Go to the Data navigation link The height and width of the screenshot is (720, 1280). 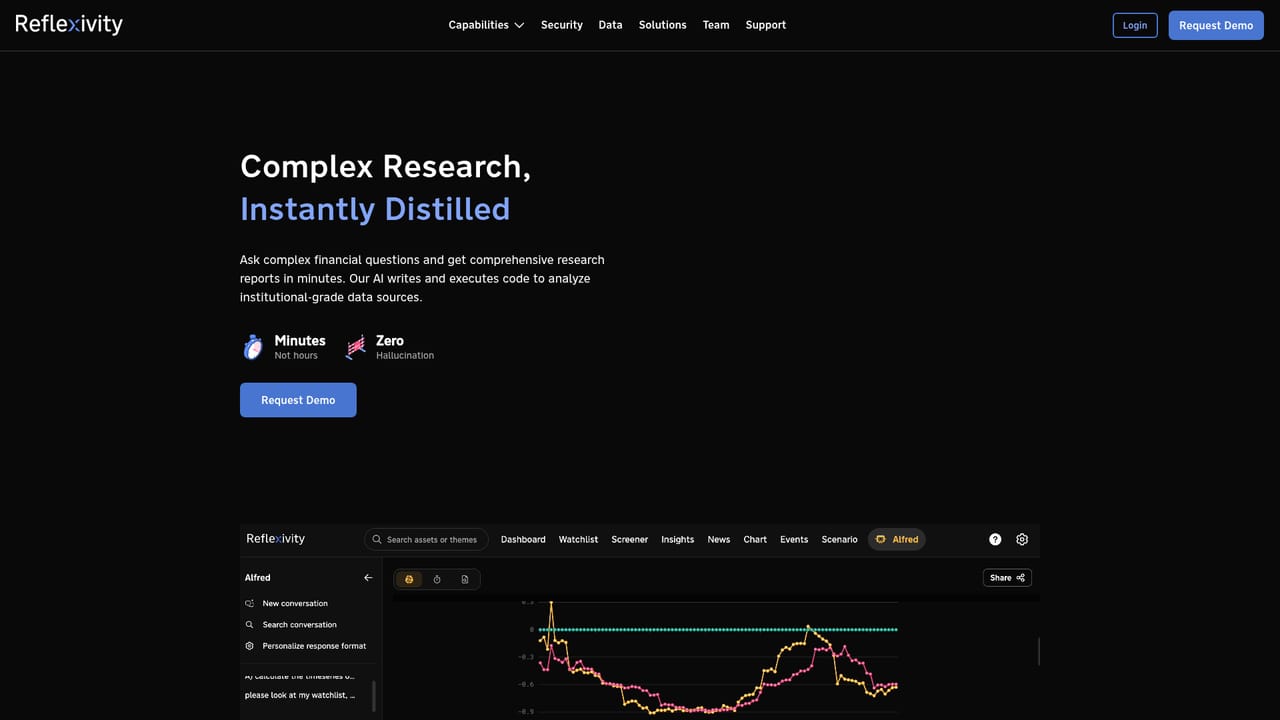click(x=610, y=25)
